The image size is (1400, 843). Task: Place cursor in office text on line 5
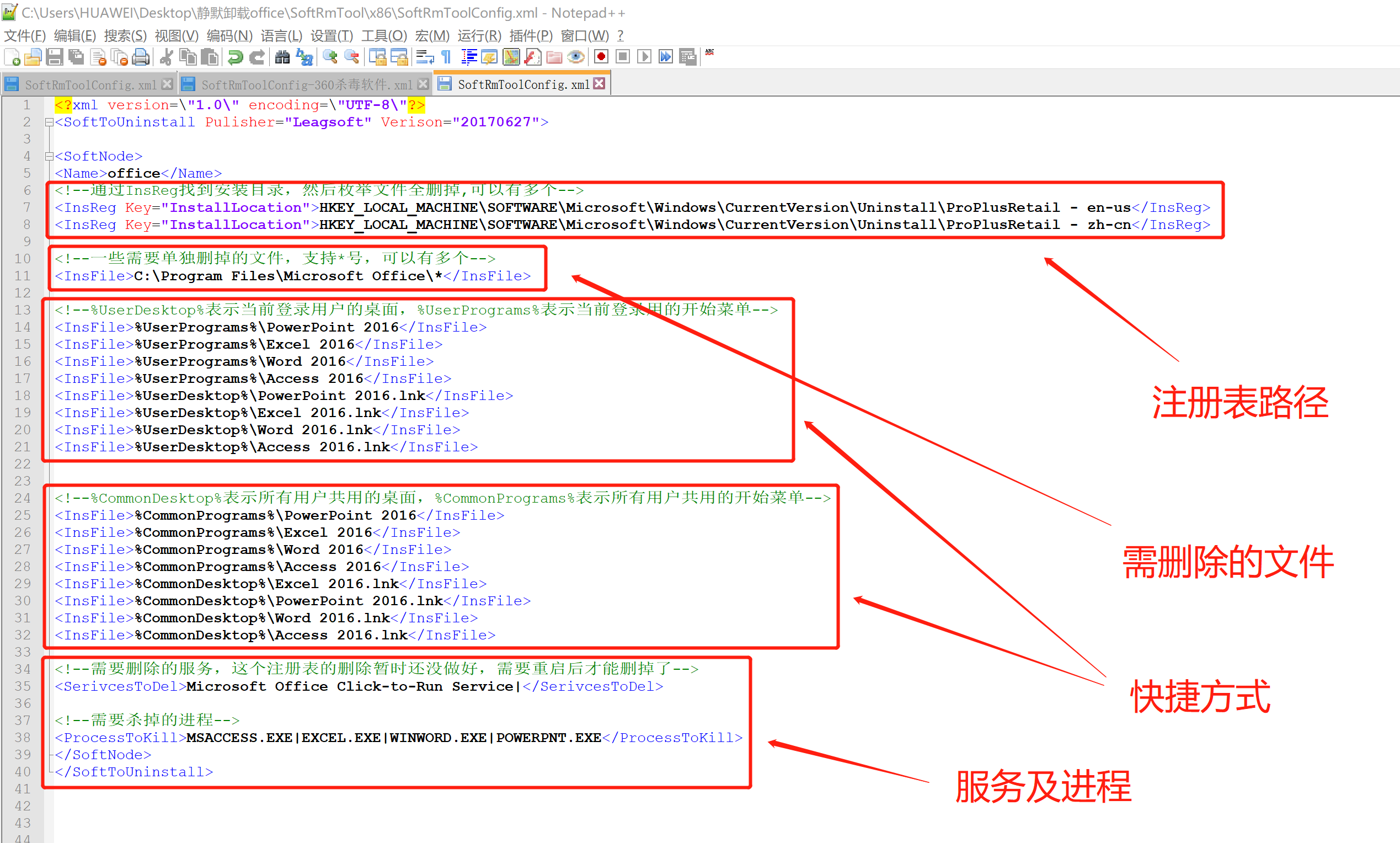[x=133, y=173]
